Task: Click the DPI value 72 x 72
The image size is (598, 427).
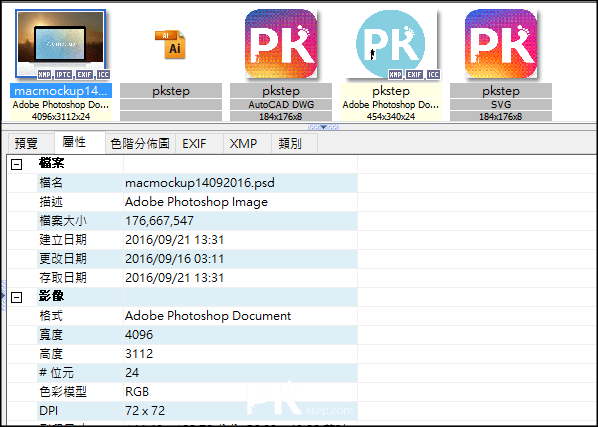Action: (145, 411)
